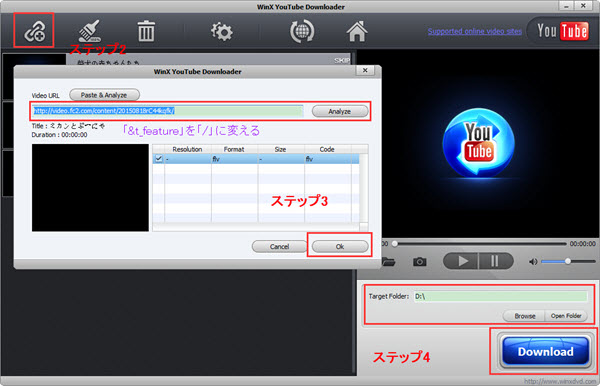Click the Cancel button in dialog

tap(279, 247)
